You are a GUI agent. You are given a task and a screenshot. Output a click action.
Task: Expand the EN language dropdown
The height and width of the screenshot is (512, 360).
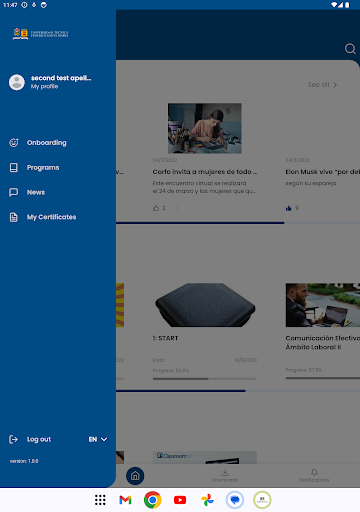click(98, 439)
